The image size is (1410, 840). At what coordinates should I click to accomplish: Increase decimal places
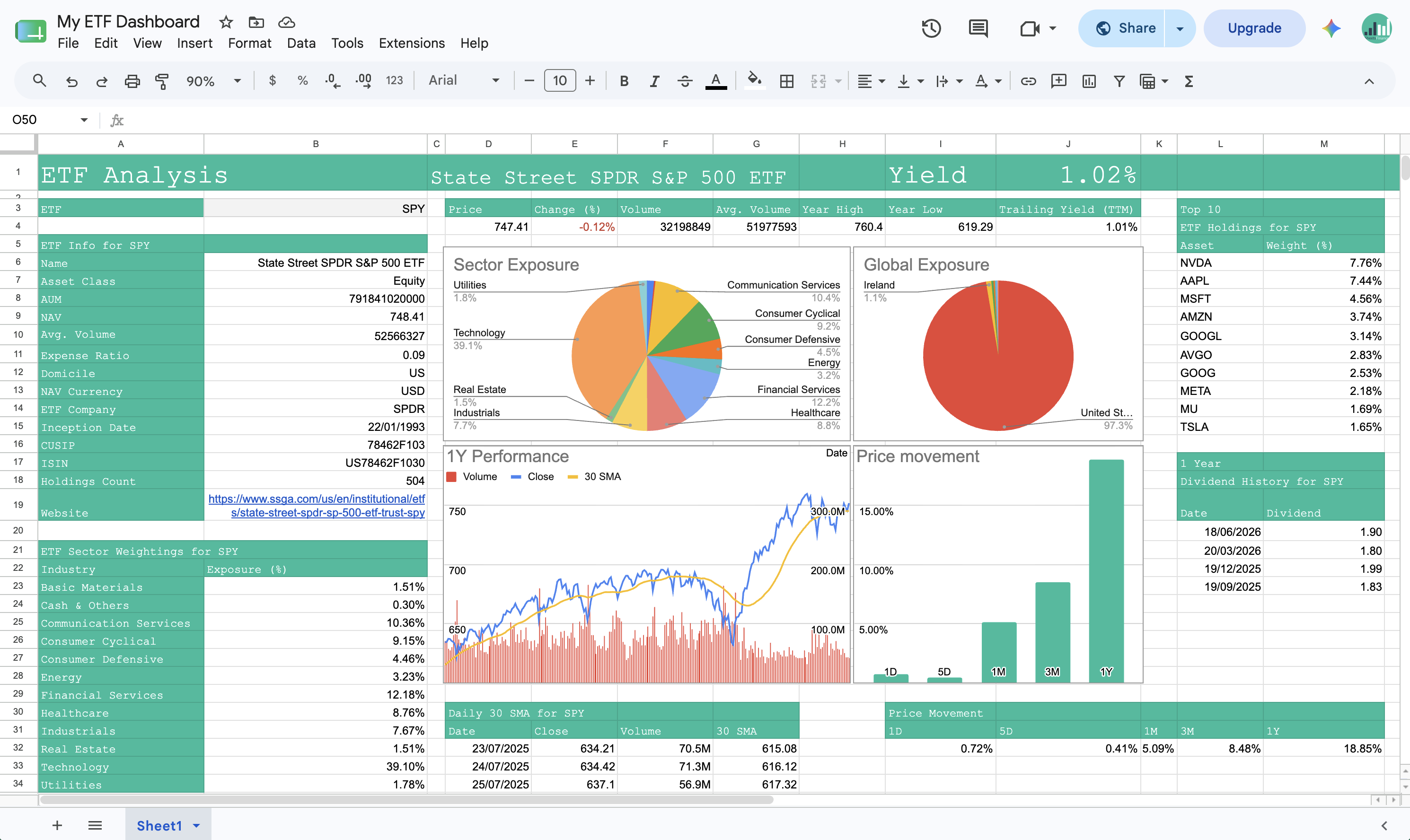(x=363, y=81)
